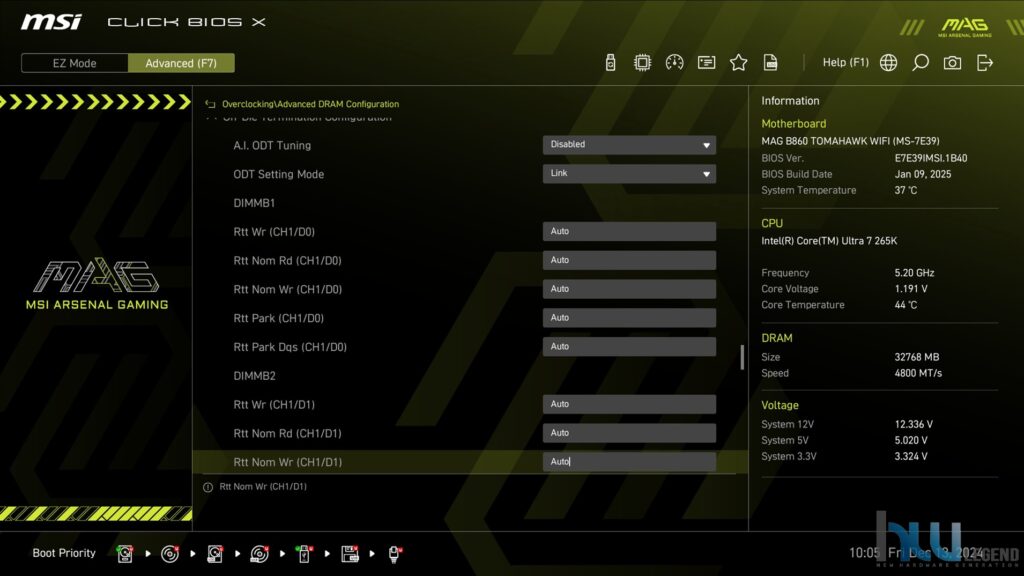This screenshot has height=576, width=1024.
Task: Click the board info card icon
Action: 706,63
